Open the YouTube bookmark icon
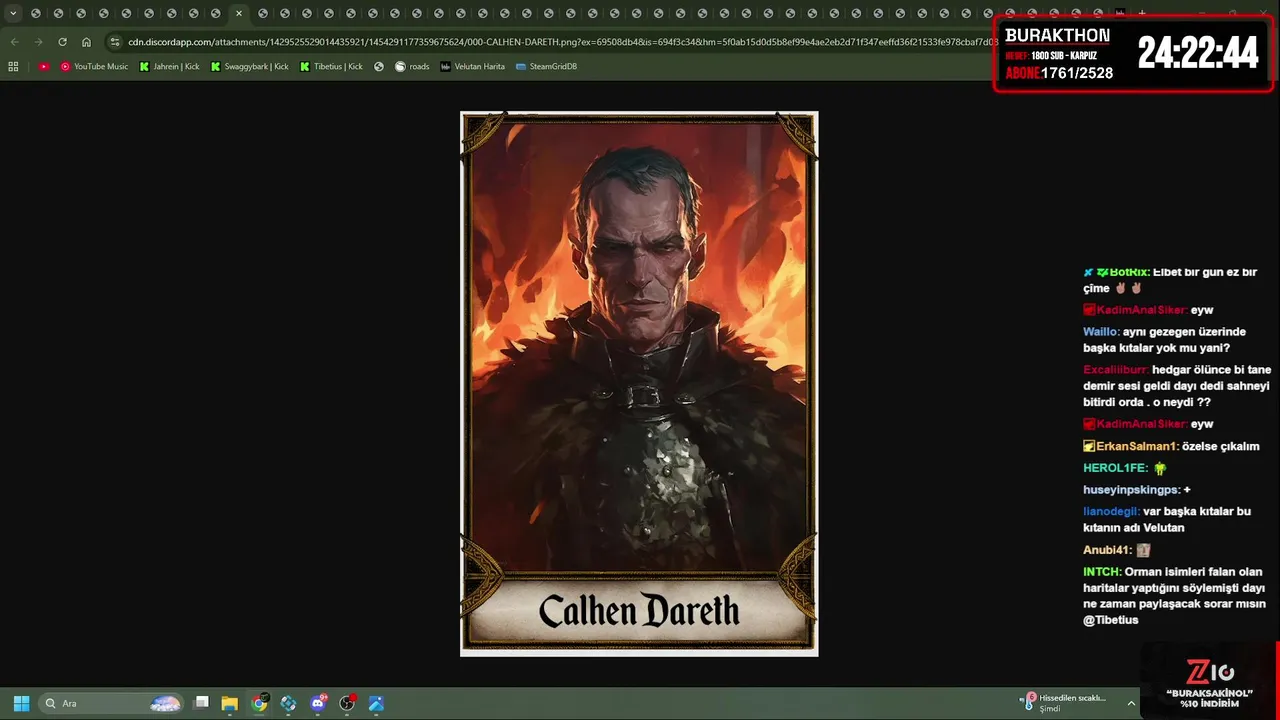This screenshot has height=720, width=1280. (x=44, y=66)
